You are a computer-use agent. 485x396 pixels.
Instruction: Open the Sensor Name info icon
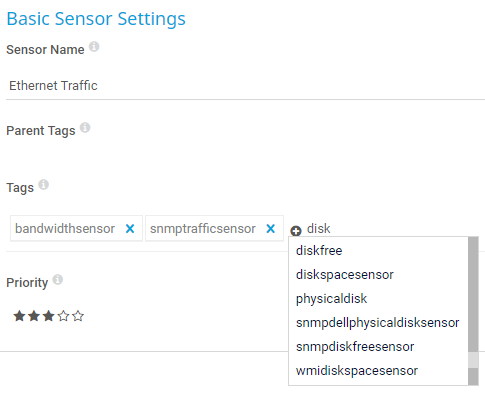click(x=94, y=47)
